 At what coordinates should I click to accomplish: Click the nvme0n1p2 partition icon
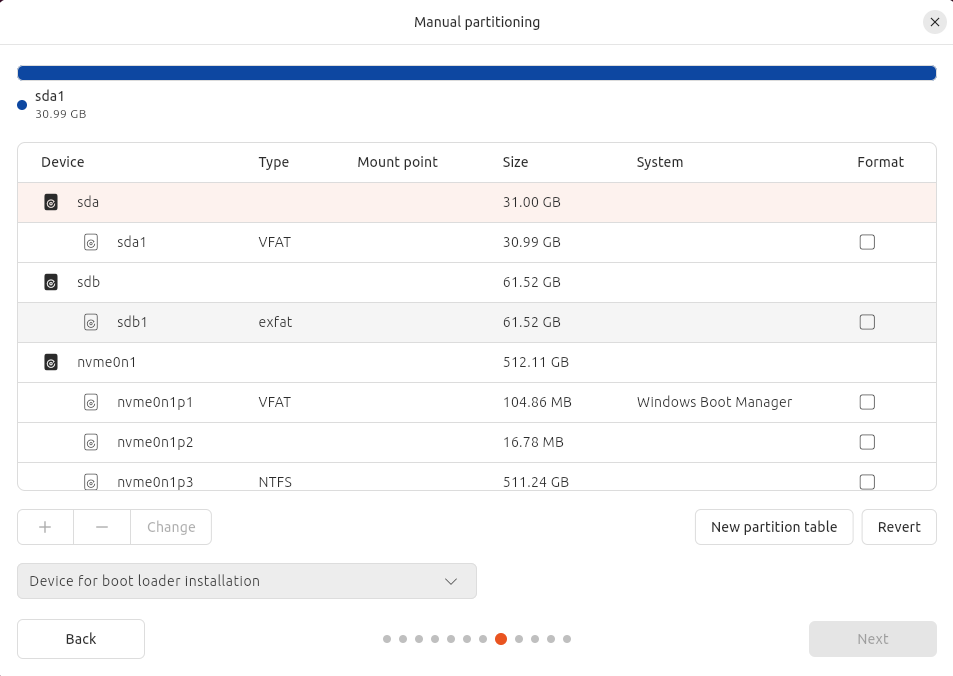91,442
